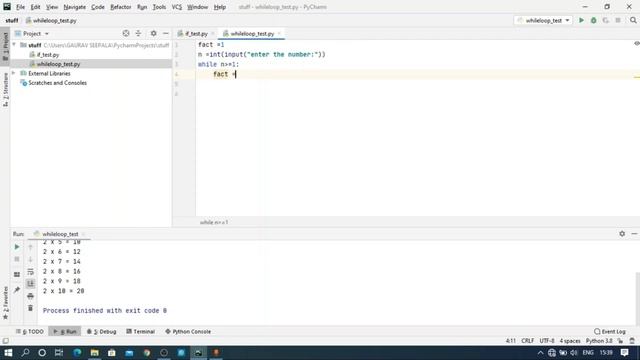Open Search Everywhere magnifier icon
The height and width of the screenshot is (360, 640).
[x=633, y=20]
